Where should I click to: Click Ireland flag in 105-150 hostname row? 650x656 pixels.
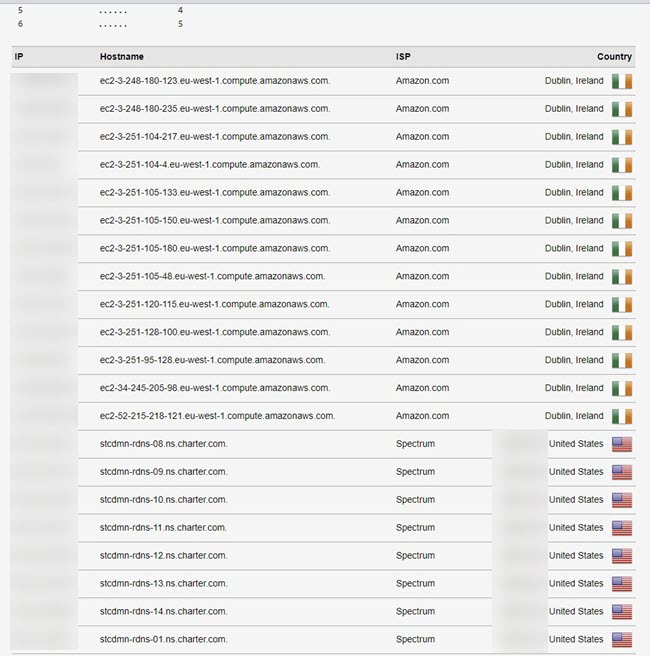622,221
